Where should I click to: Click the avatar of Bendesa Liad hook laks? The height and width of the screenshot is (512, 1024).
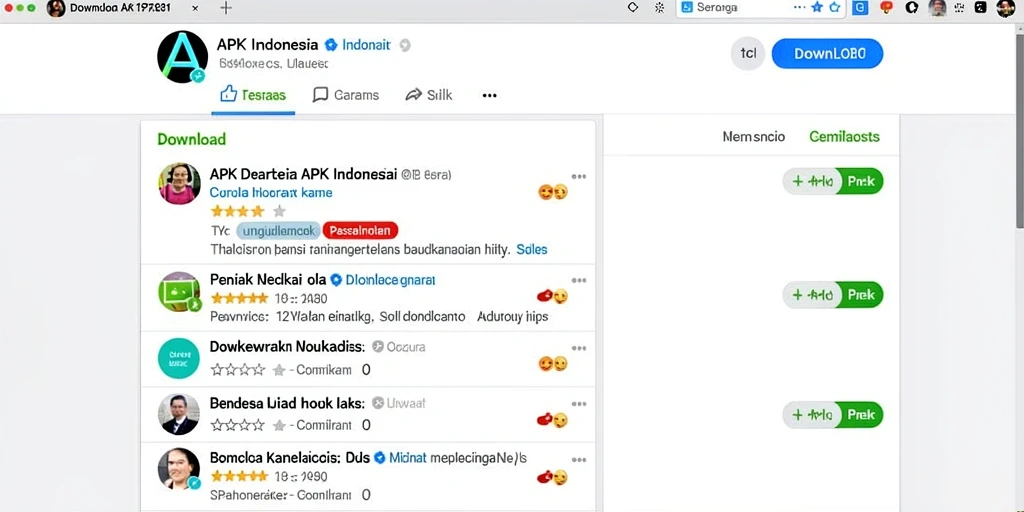(178, 414)
